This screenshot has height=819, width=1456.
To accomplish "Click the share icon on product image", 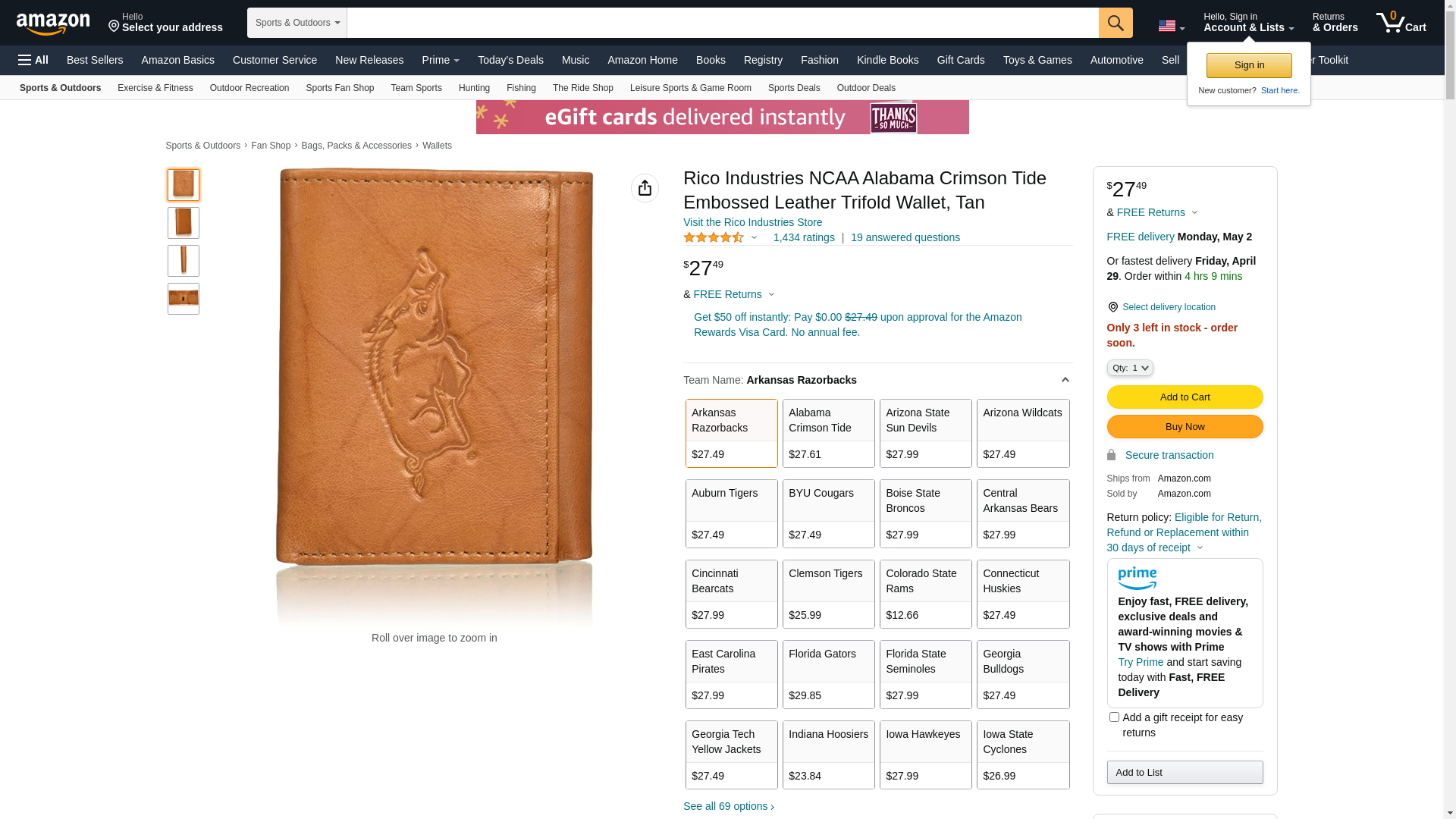I will [645, 188].
